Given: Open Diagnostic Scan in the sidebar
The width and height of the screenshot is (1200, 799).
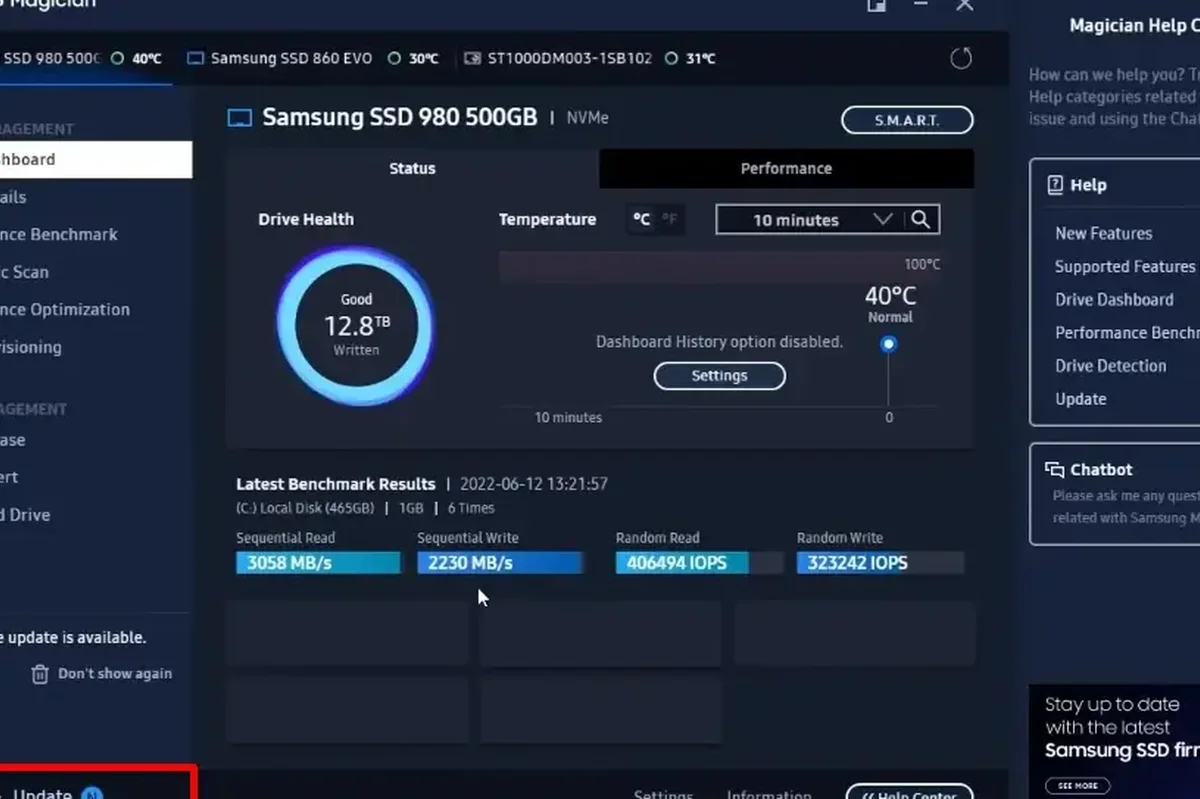Looking at the screenshot, I should coord(24,272).
